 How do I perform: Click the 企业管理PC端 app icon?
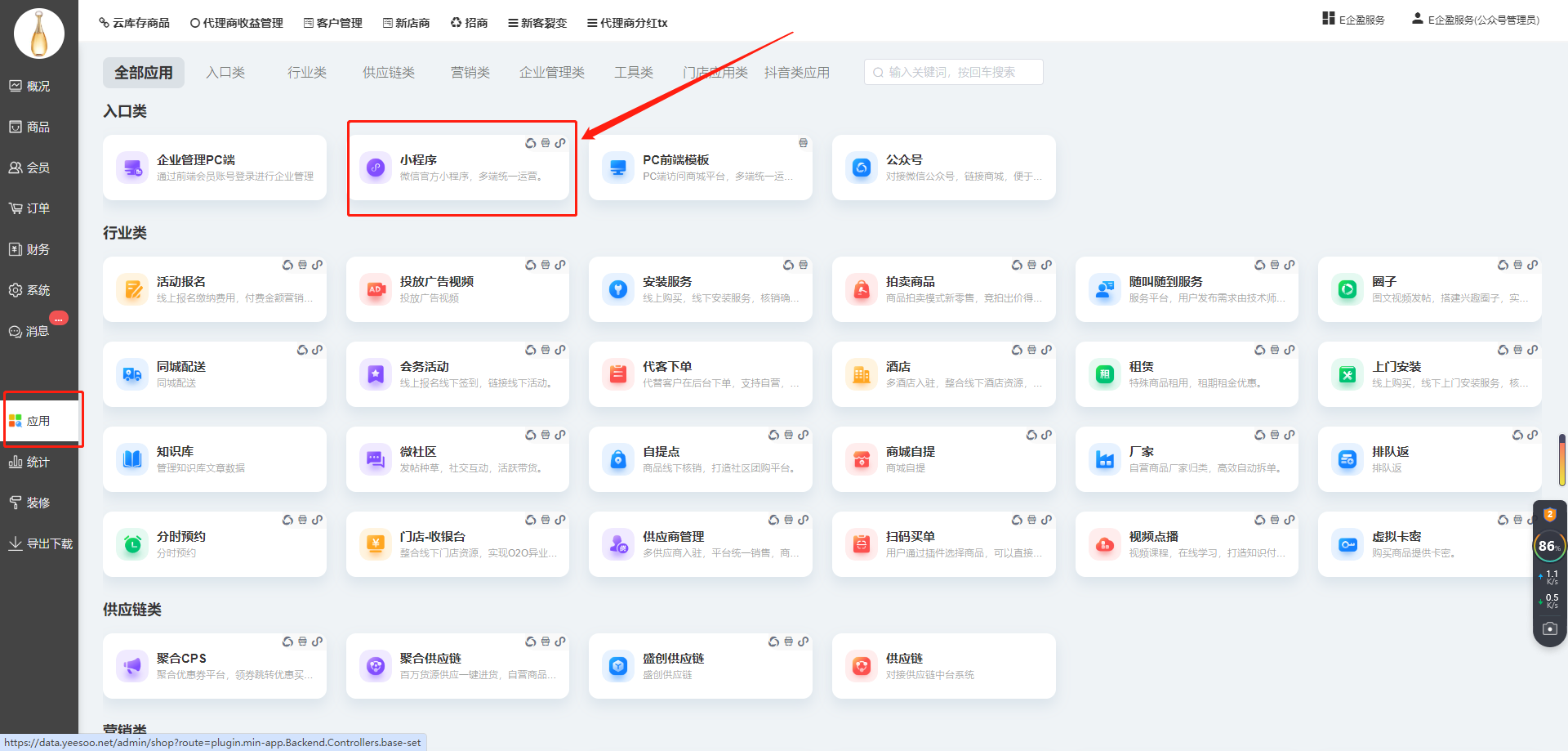(x=132, y=168)
